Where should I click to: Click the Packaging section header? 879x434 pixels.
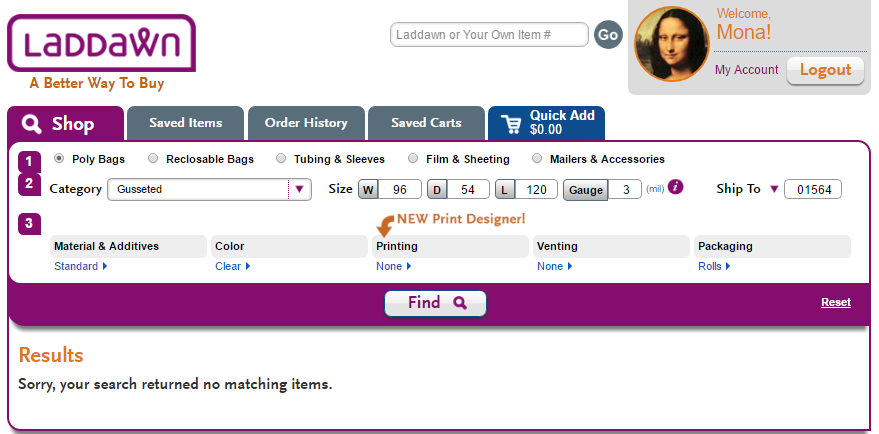click(x=772, y=246)
